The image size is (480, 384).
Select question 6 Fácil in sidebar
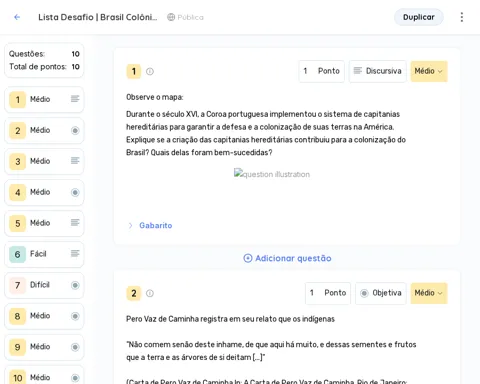point(44,254)
